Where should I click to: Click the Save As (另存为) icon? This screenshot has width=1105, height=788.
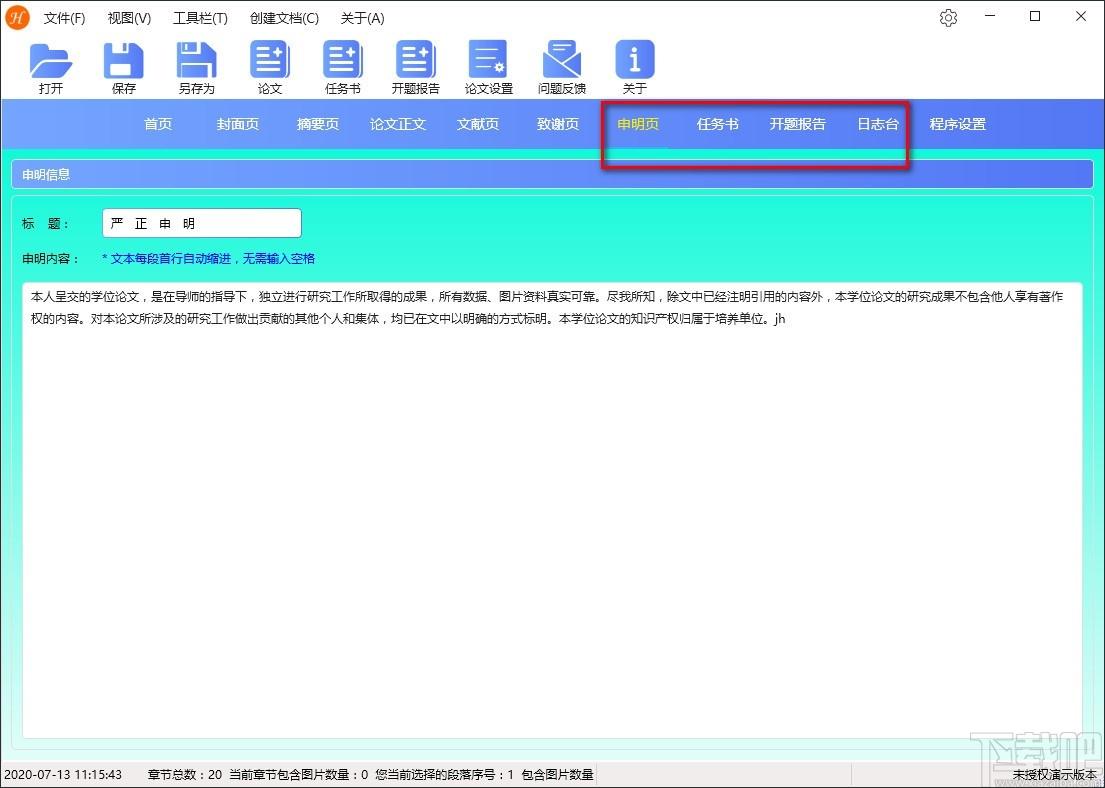coord(196,61)
